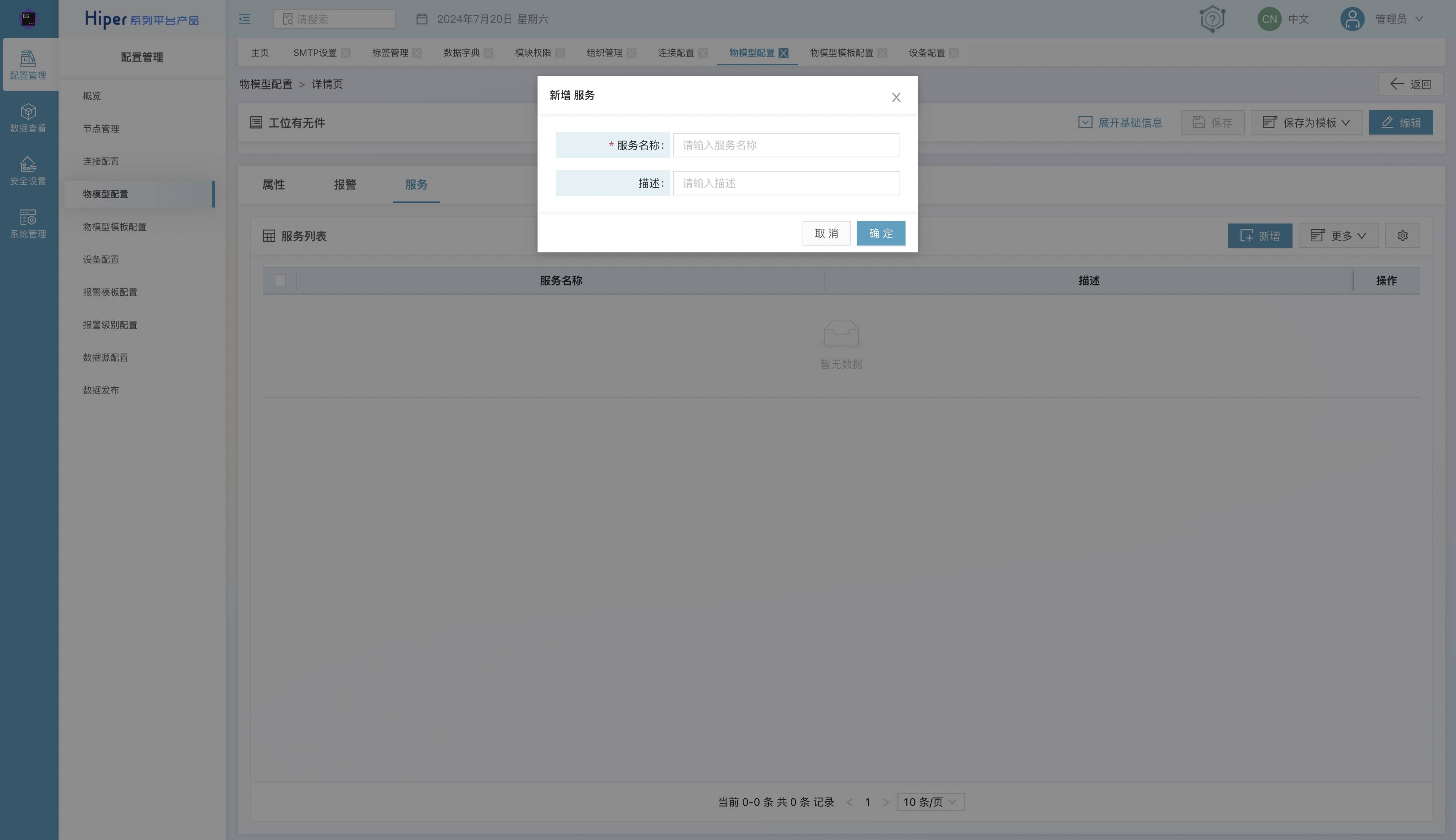Click the CN language badge
1456x840 pixels.
[1269, 19]
